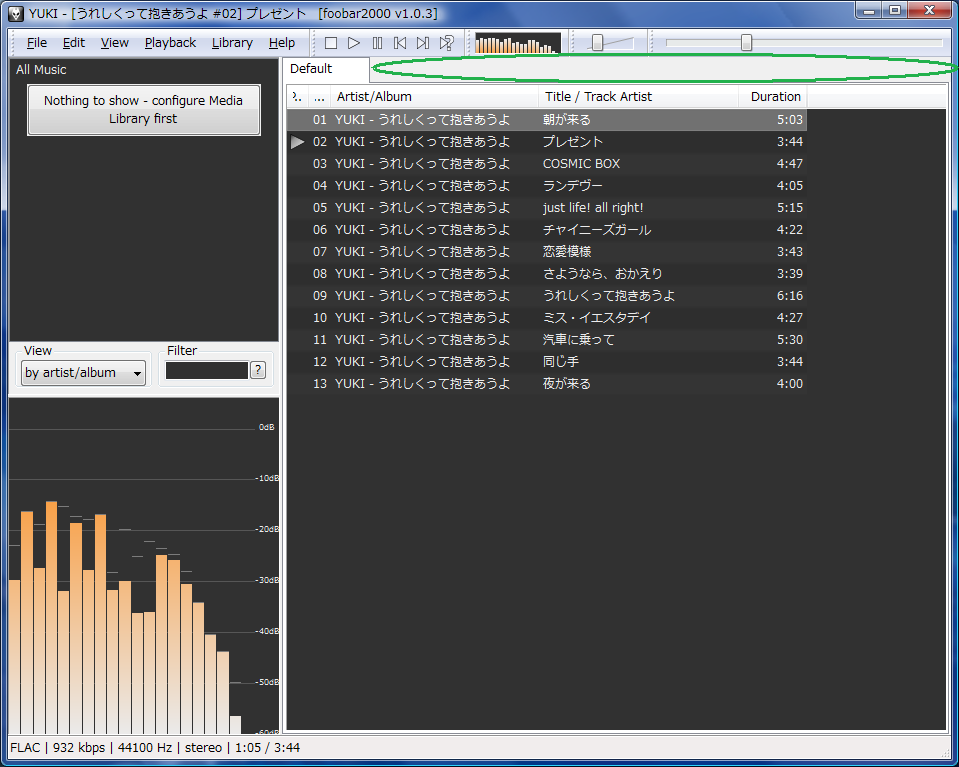Sort by Title / Track Artist column header
This screenshot has height=767, width=959.
click(x=639, y=97)
